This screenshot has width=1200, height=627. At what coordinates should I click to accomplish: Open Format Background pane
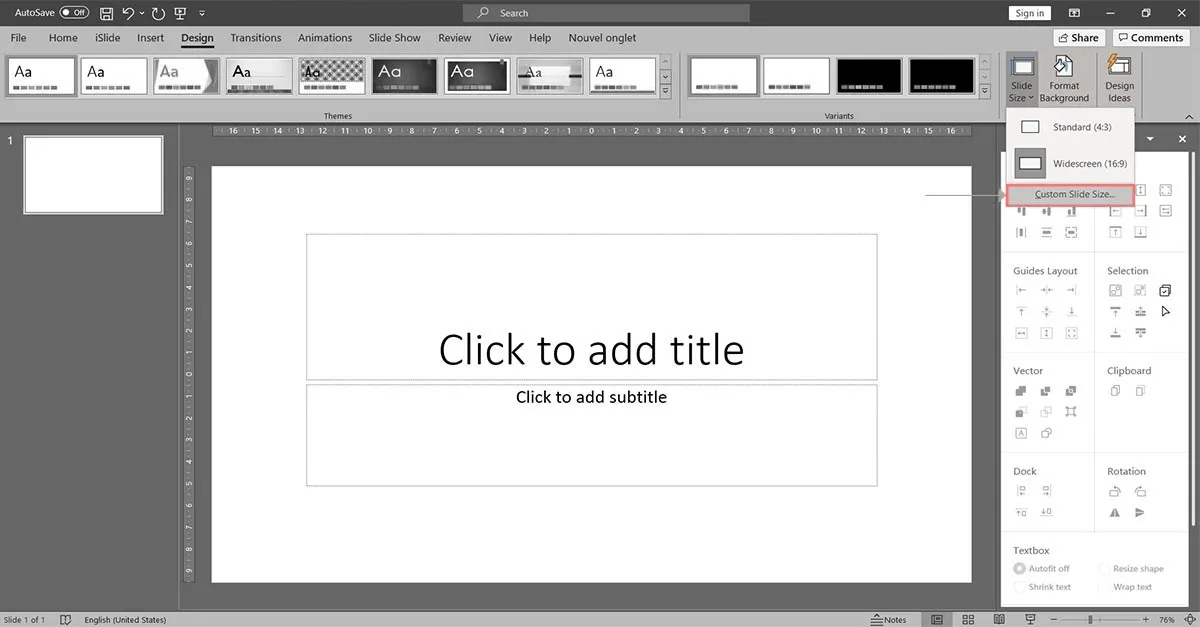click(1064, 79)
